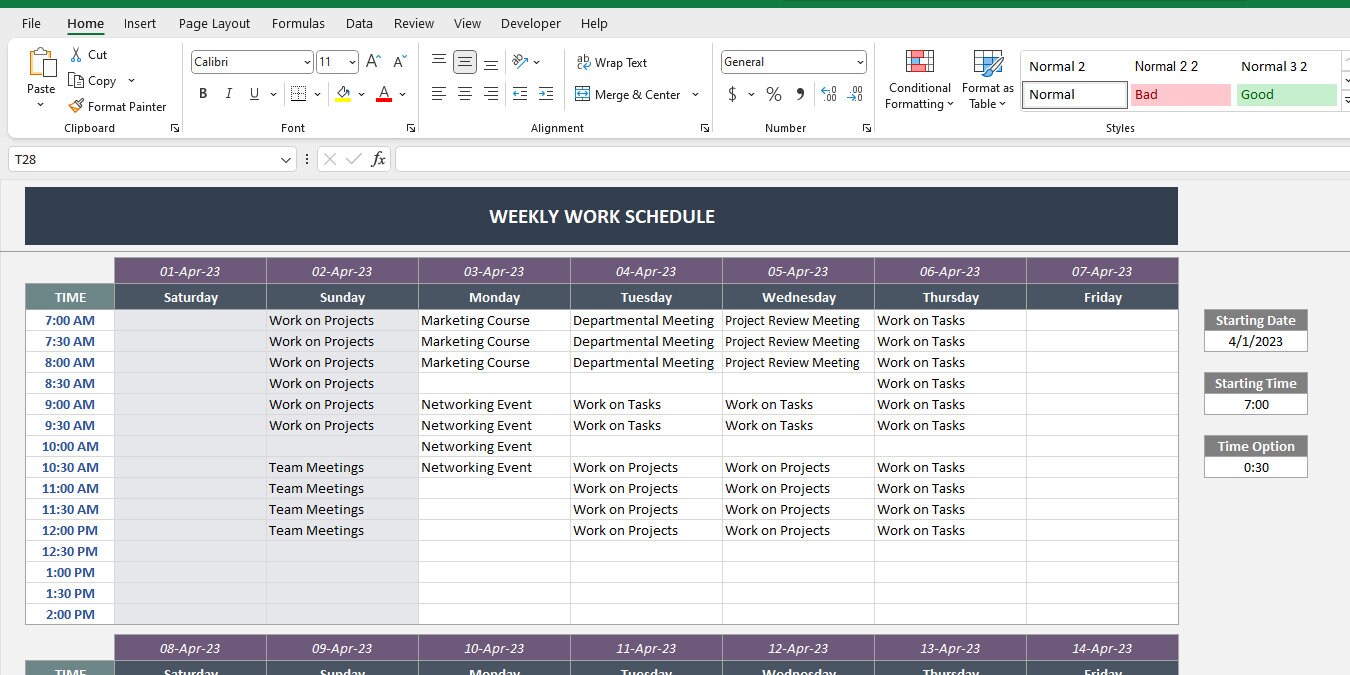Screen dimensions: 1350x675
Task: Toggle italic formatting
Action: click(228, 93)
